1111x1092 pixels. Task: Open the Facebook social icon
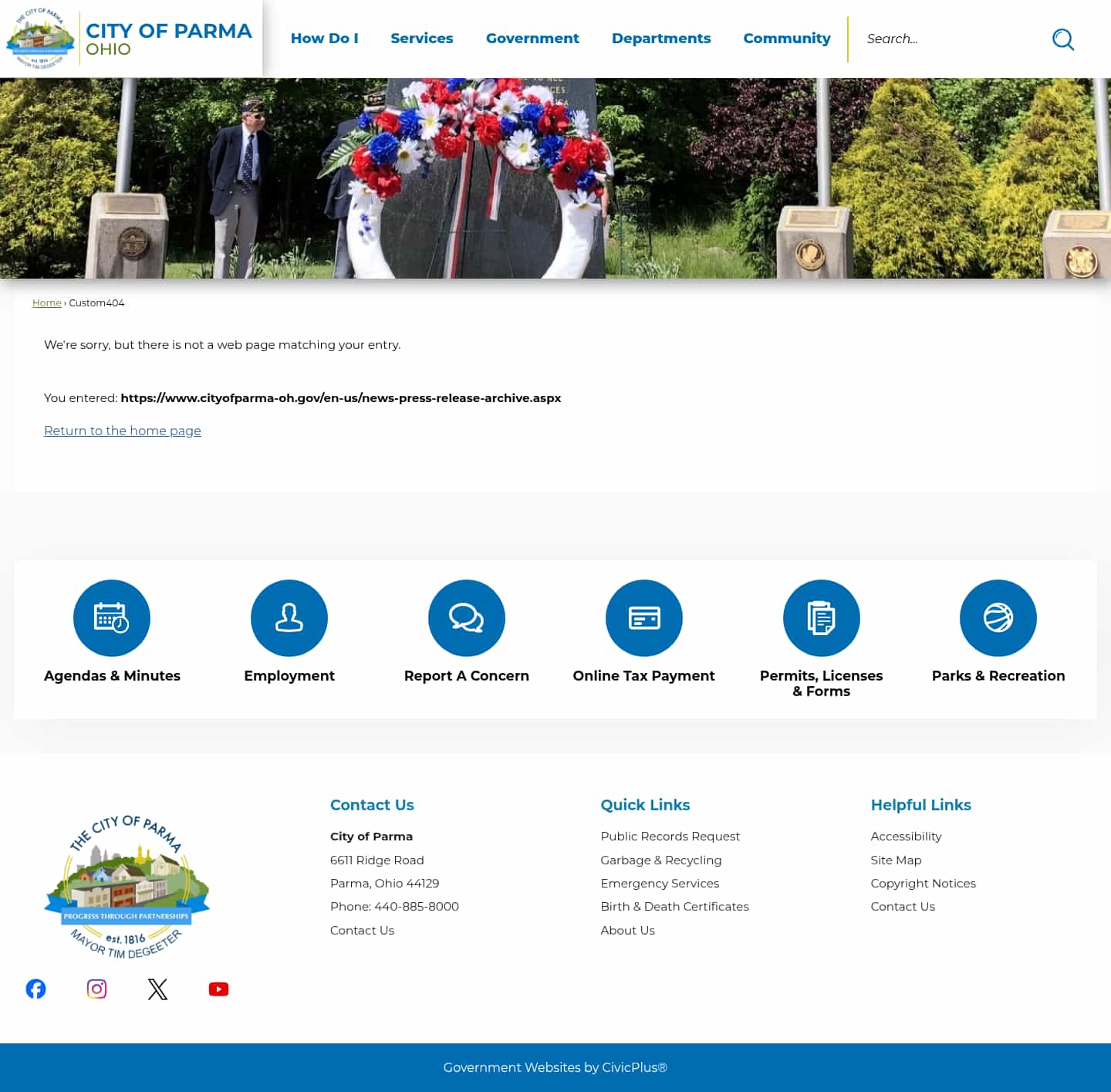[x=35, y=989]
